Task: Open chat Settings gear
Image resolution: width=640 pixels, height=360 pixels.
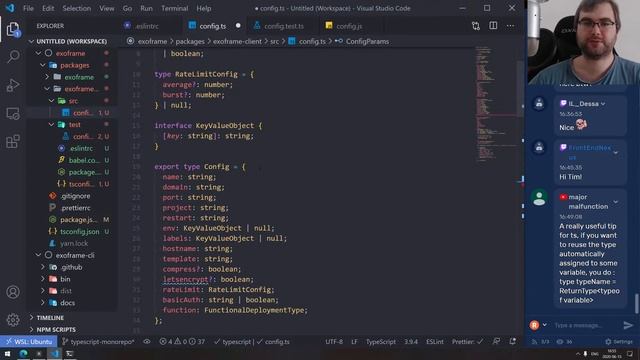Action: pyautogui.click(x=619, y=342)
